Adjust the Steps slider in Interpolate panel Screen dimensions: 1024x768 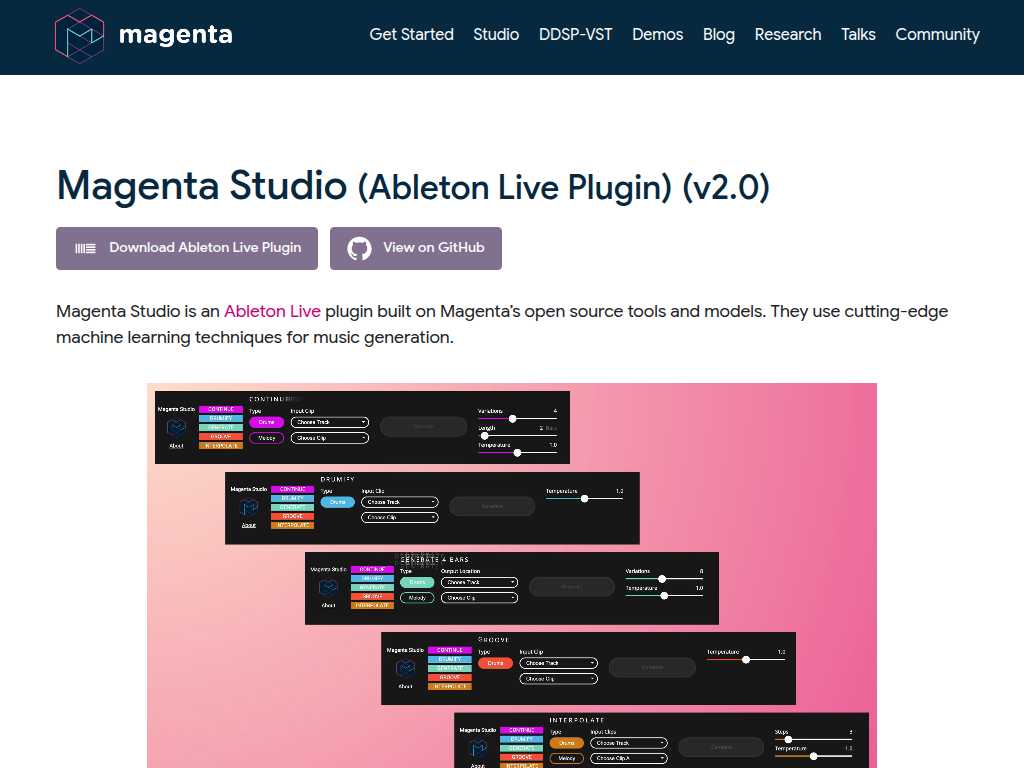click(813, 739)
